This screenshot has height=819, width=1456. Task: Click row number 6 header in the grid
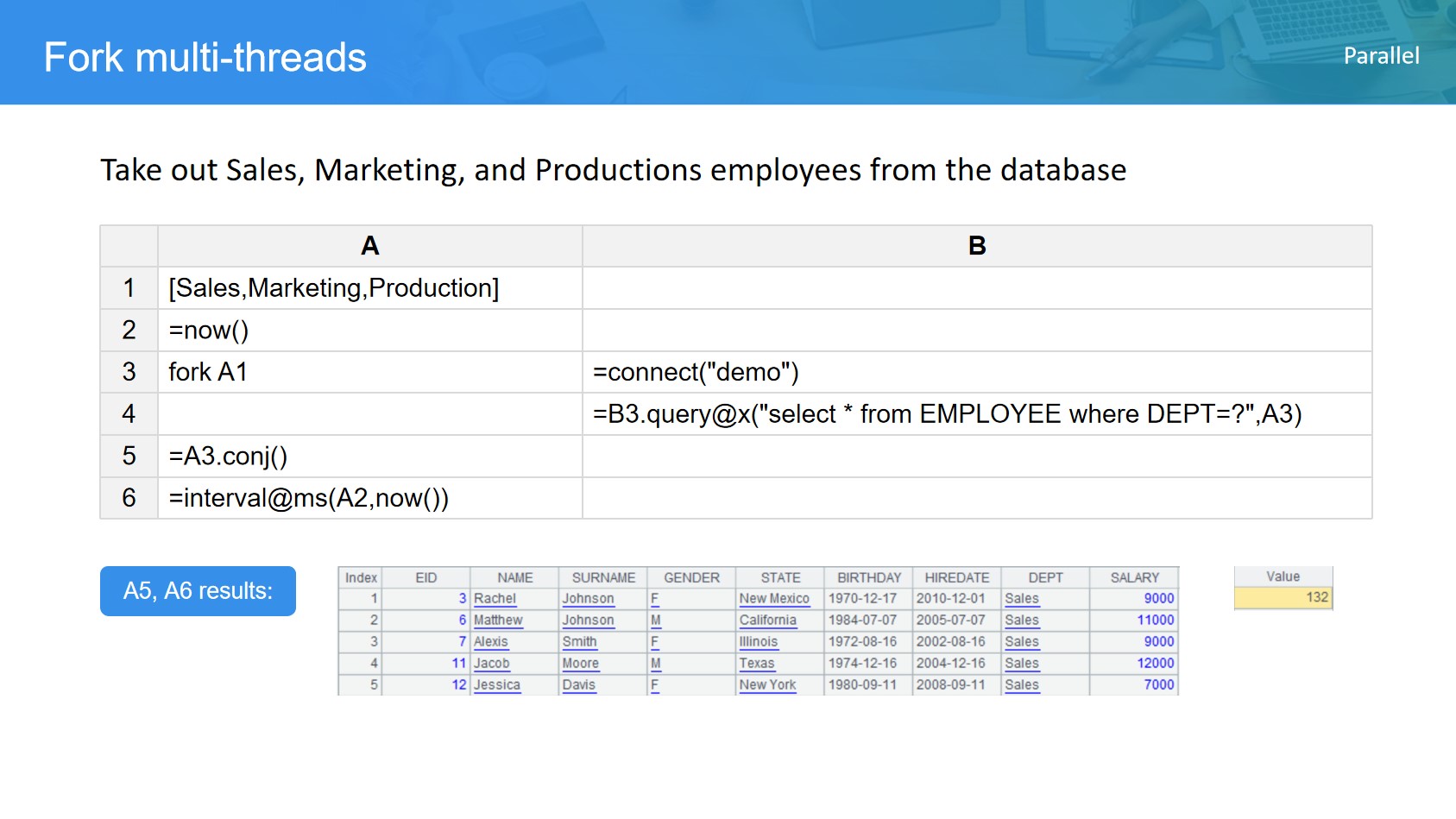129,498
